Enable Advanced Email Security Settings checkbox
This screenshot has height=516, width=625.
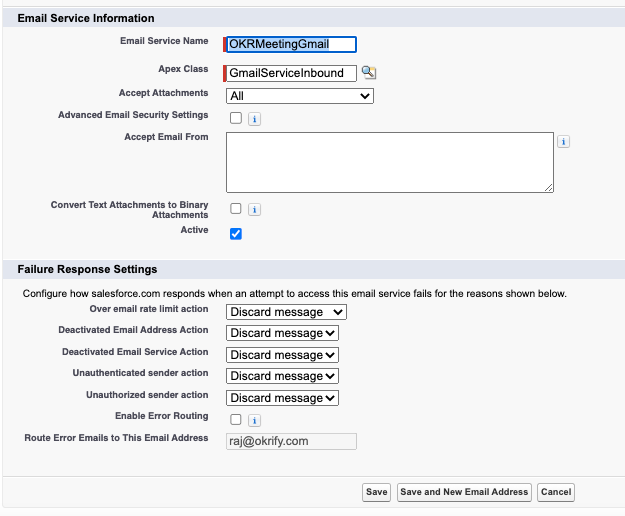click(x=235, y=118)
